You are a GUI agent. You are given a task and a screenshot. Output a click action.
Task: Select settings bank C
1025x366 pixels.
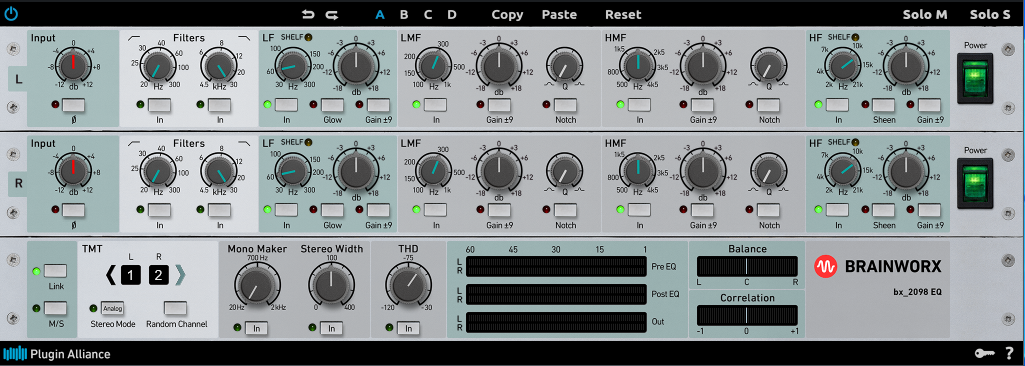pos(428,14)
